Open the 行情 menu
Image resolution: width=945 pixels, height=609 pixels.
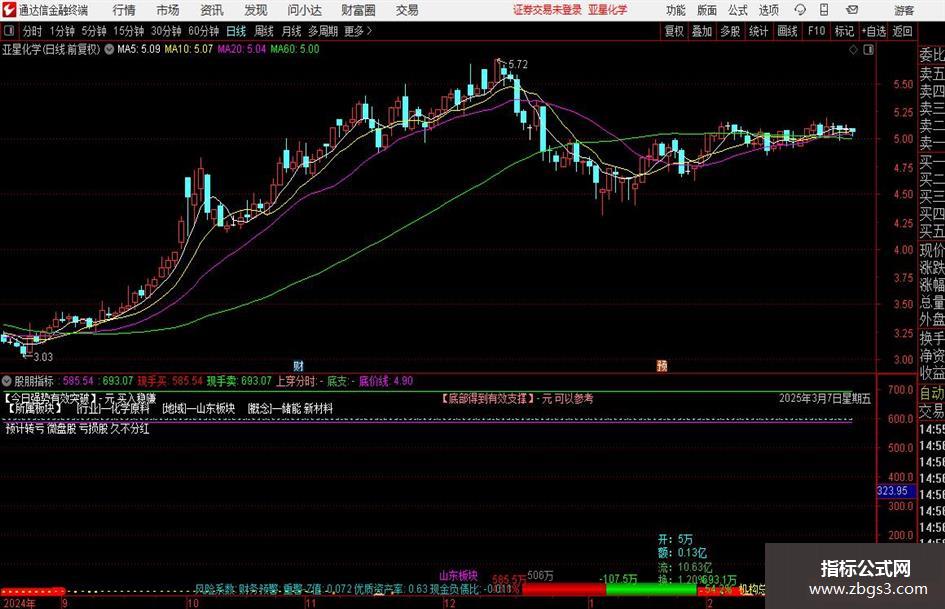pos(124,10)
